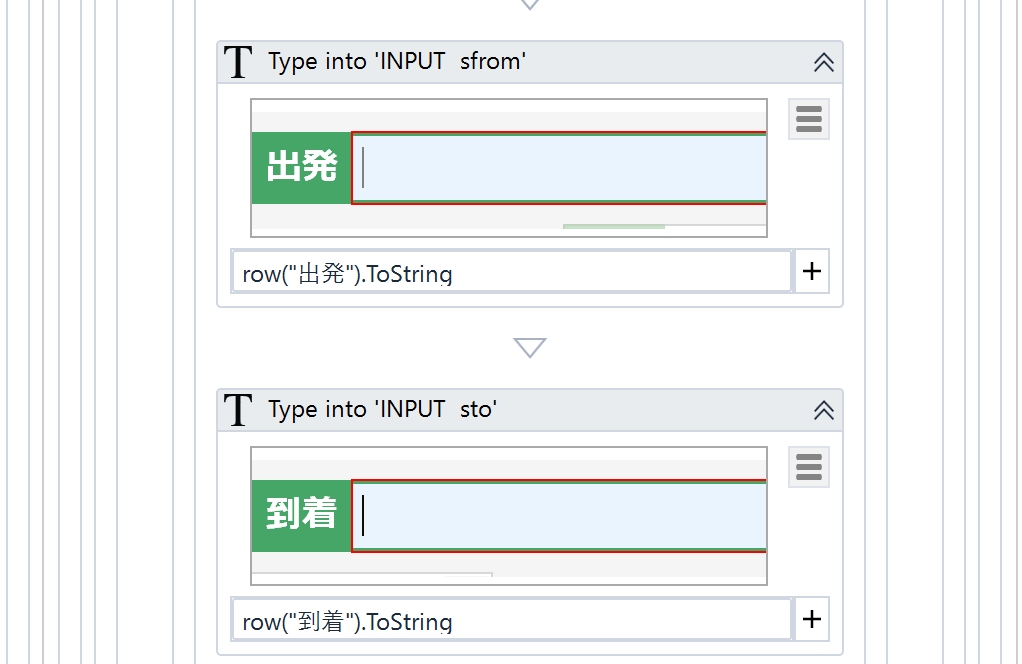This screenshot has height=664, width=1022.
Task: Open the hamburger options menu for sfrom activity
Action: point(809,119)
